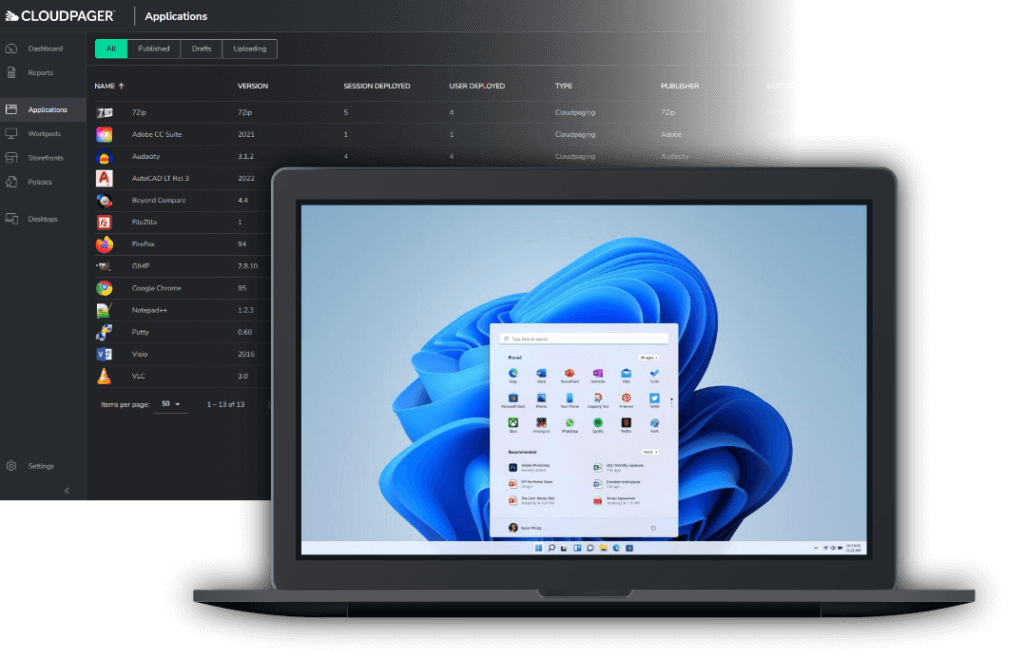Click the FireFox app icon
The image size is (1024, 661).
(104, 244)
